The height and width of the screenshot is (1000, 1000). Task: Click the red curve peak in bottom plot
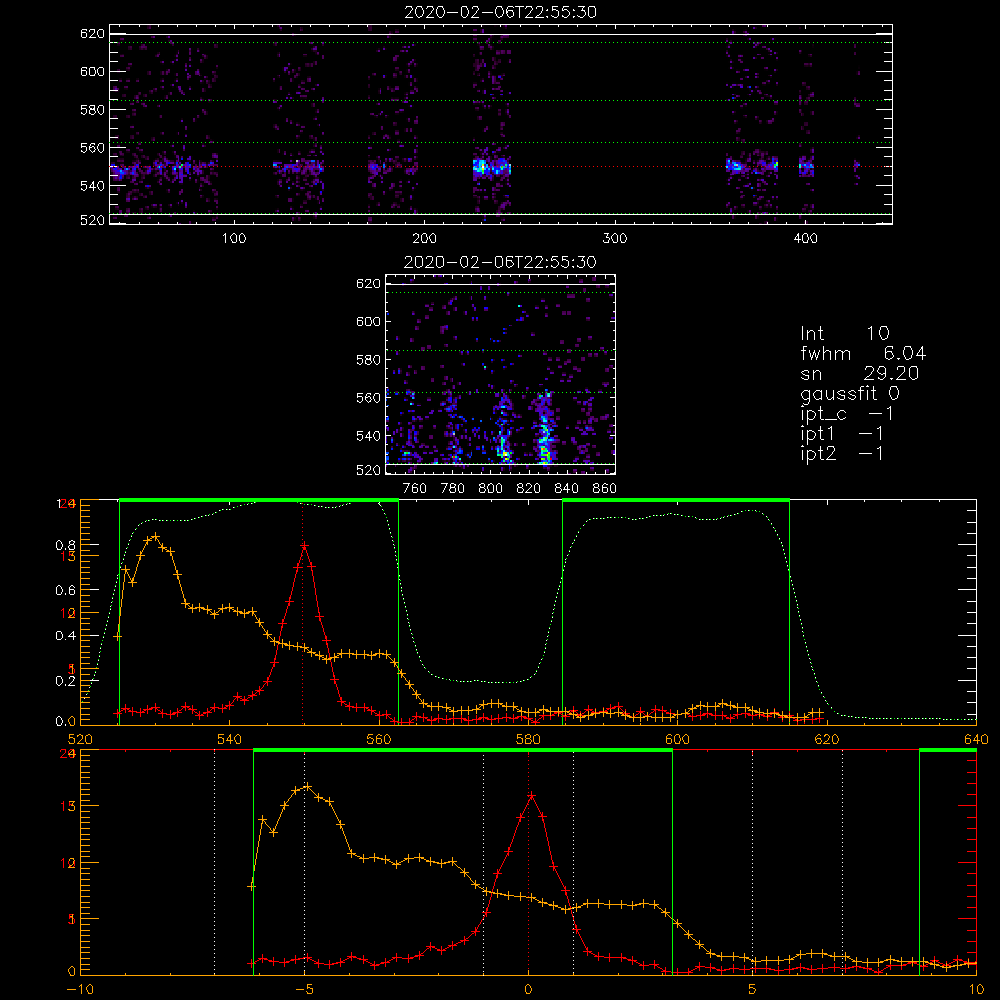531,796
